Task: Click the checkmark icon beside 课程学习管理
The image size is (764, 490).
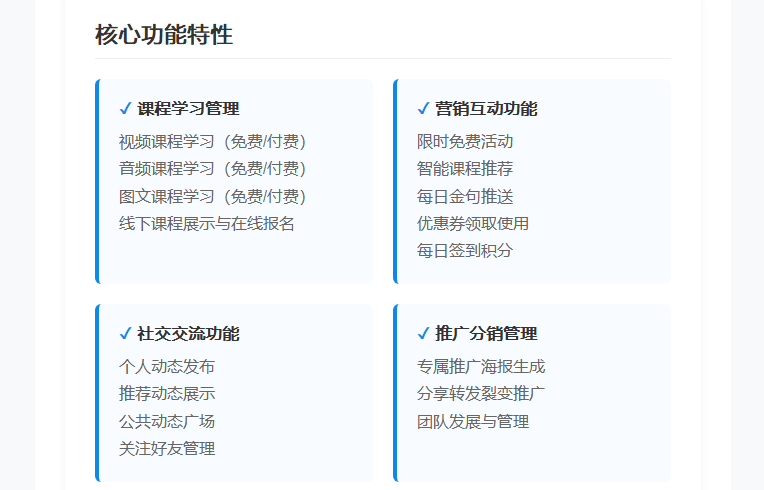Action: tap(125, 109)
